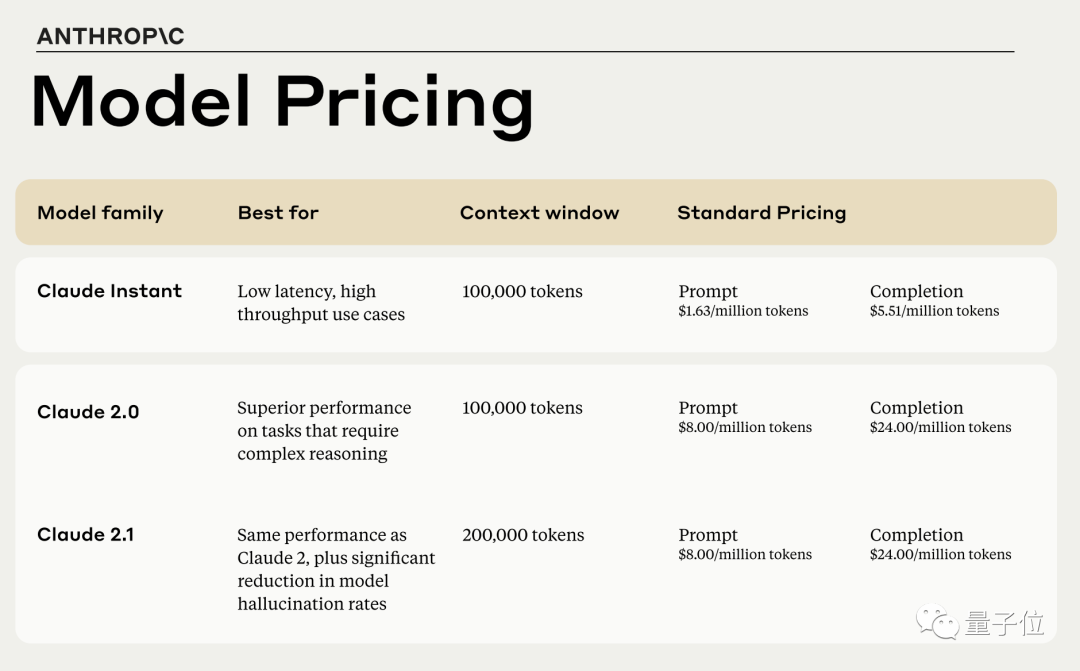Screen dimensions: 1080x671
Task: Click Claude Instant's 100,000 tokens value
Action: tap(522, 292)
